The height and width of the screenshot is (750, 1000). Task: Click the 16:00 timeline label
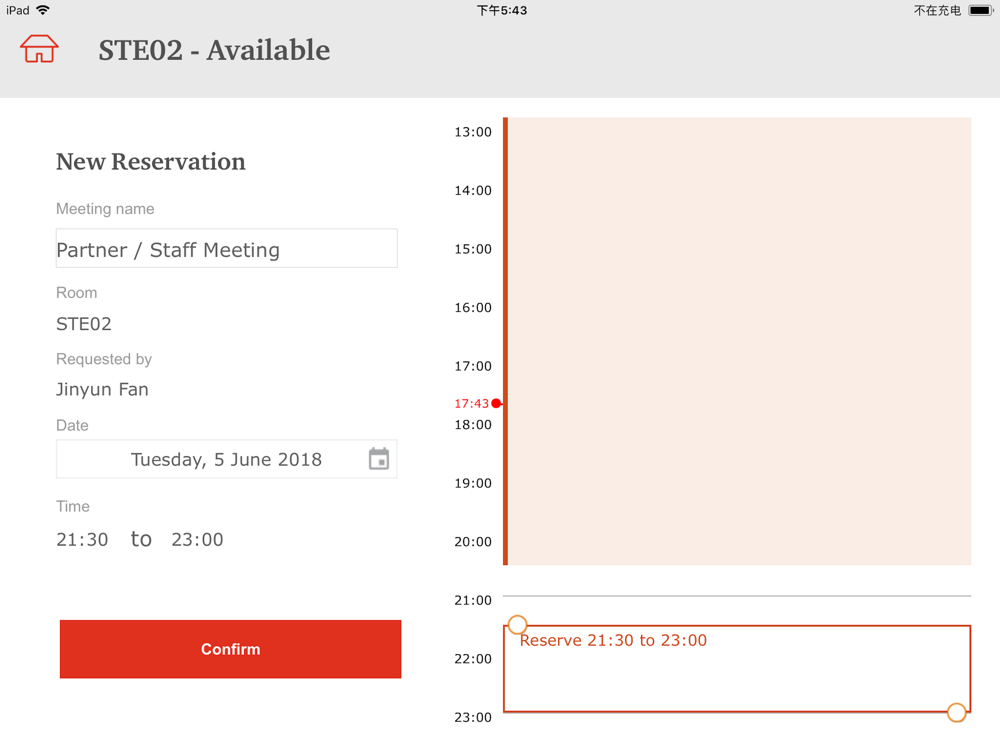[x=473, y=307]
